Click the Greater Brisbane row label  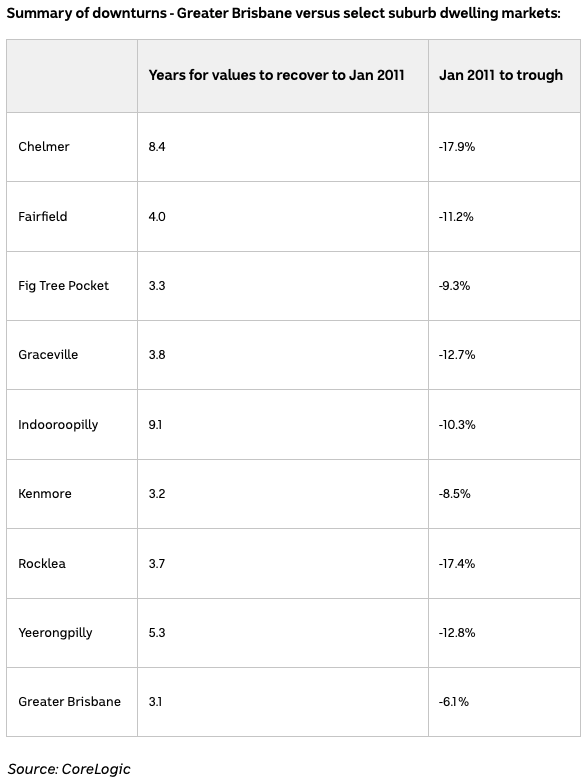(x=70, y=702)
